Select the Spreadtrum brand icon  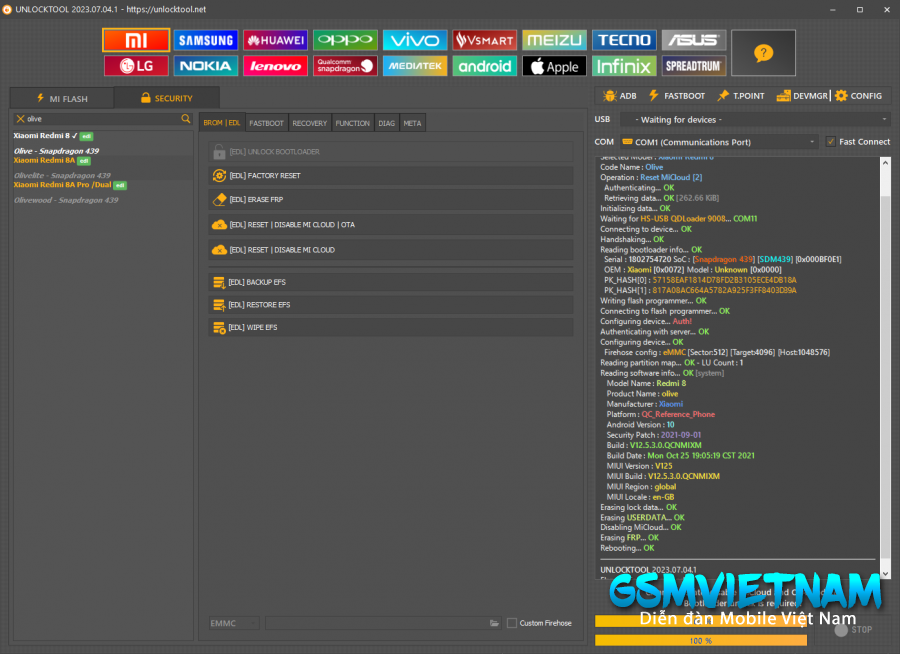694,66
